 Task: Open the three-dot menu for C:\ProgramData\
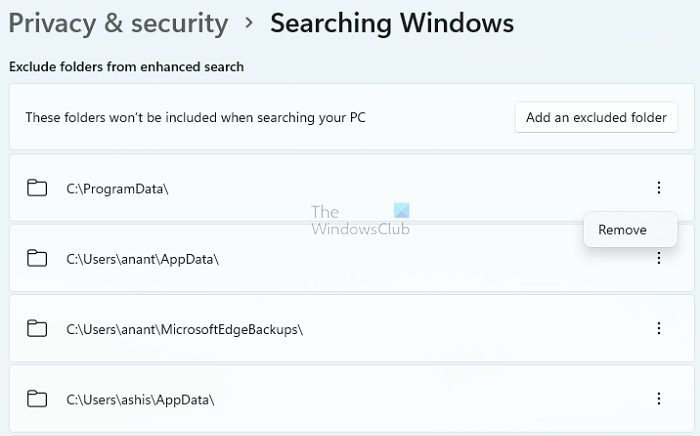point(658,188)
